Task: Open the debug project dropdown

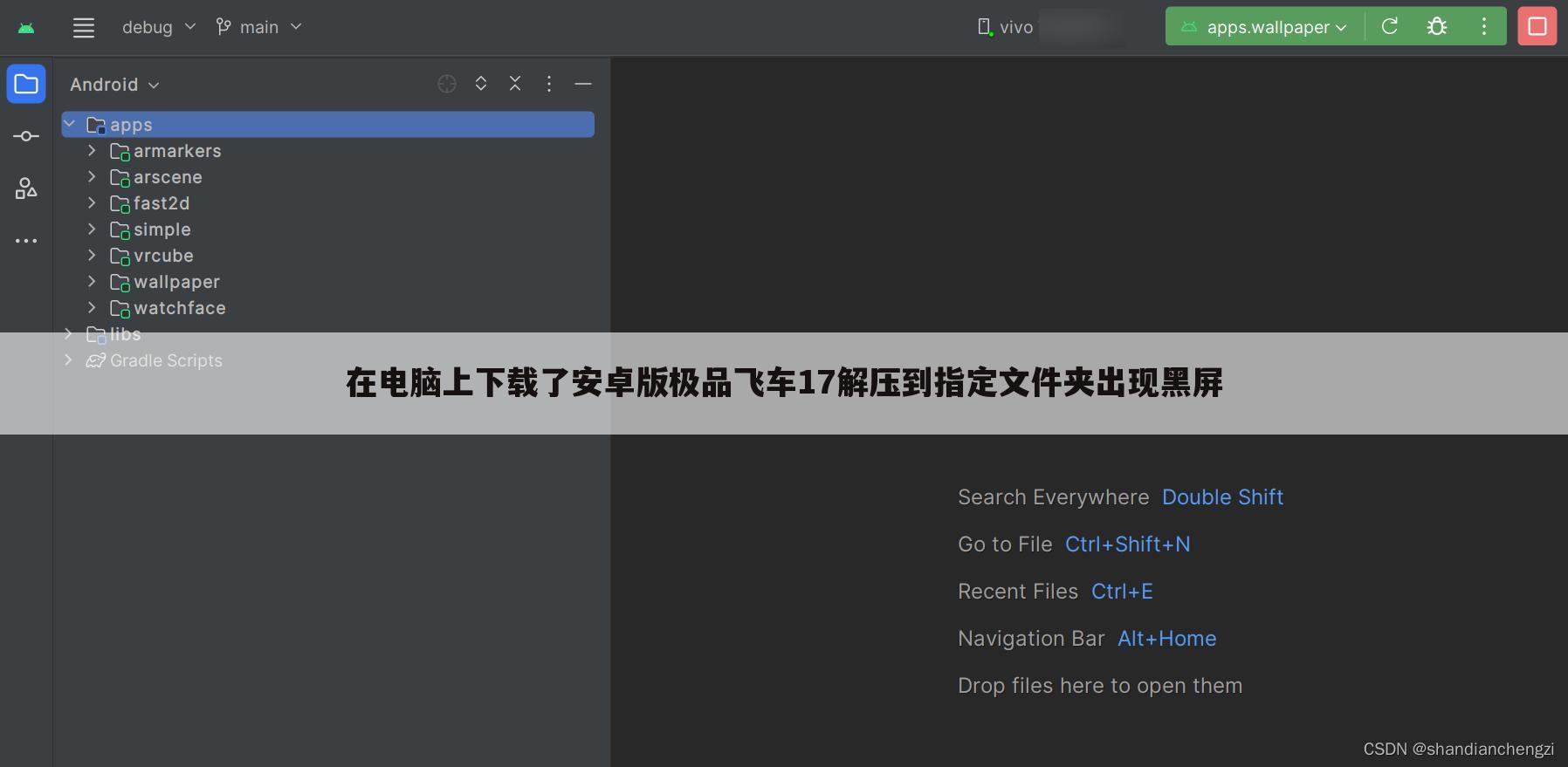Action: tap(158, 27)
